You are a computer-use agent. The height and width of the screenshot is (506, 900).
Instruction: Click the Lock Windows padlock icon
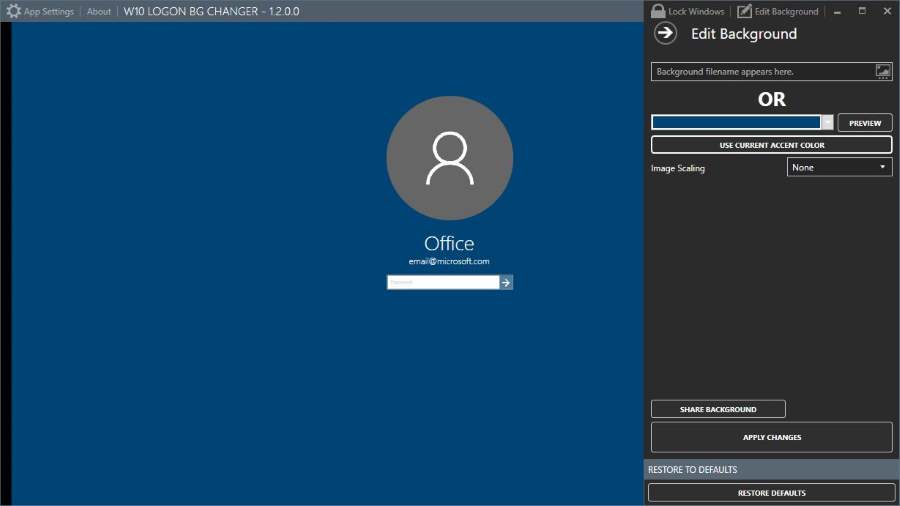tap(658, 11)
